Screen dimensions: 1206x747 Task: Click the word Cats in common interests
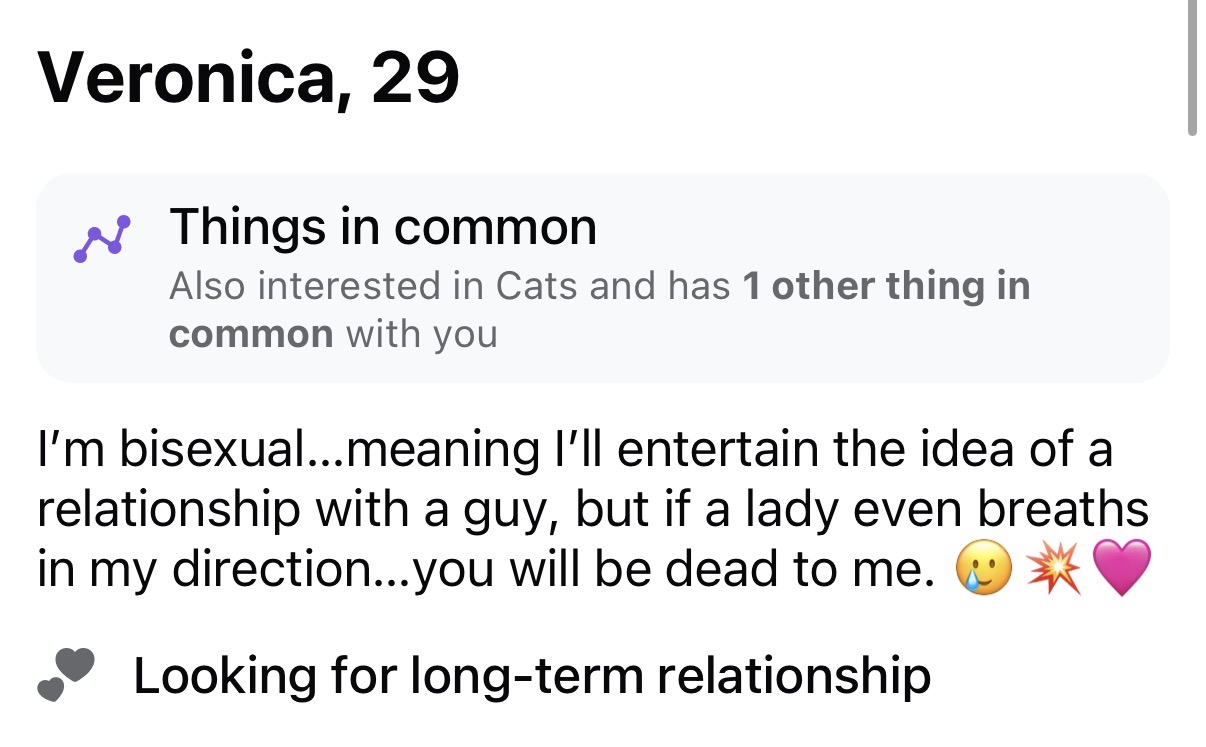(x=538, y=286)
